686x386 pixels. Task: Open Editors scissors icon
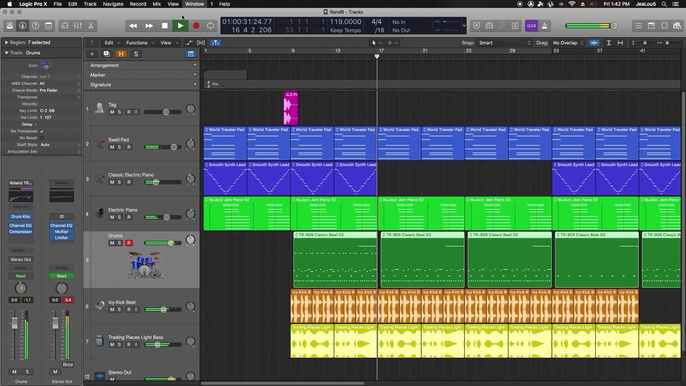pos(91,26)
